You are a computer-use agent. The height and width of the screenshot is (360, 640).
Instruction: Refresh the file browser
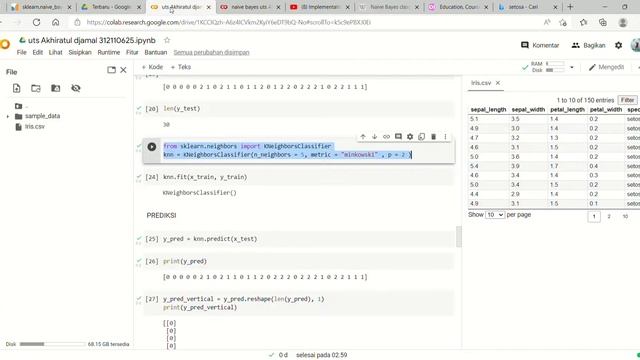click(x=36, y=88)
